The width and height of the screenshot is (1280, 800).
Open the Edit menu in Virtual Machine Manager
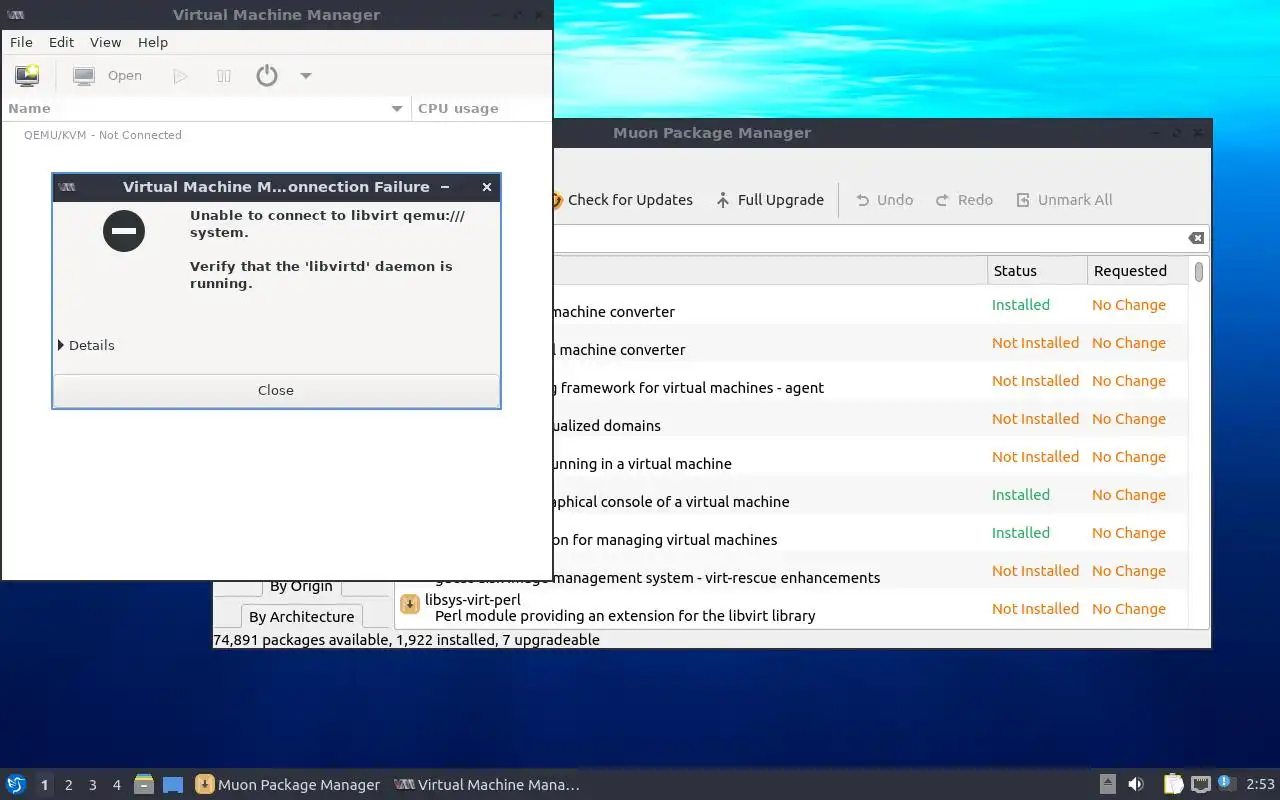pos(62,42)
